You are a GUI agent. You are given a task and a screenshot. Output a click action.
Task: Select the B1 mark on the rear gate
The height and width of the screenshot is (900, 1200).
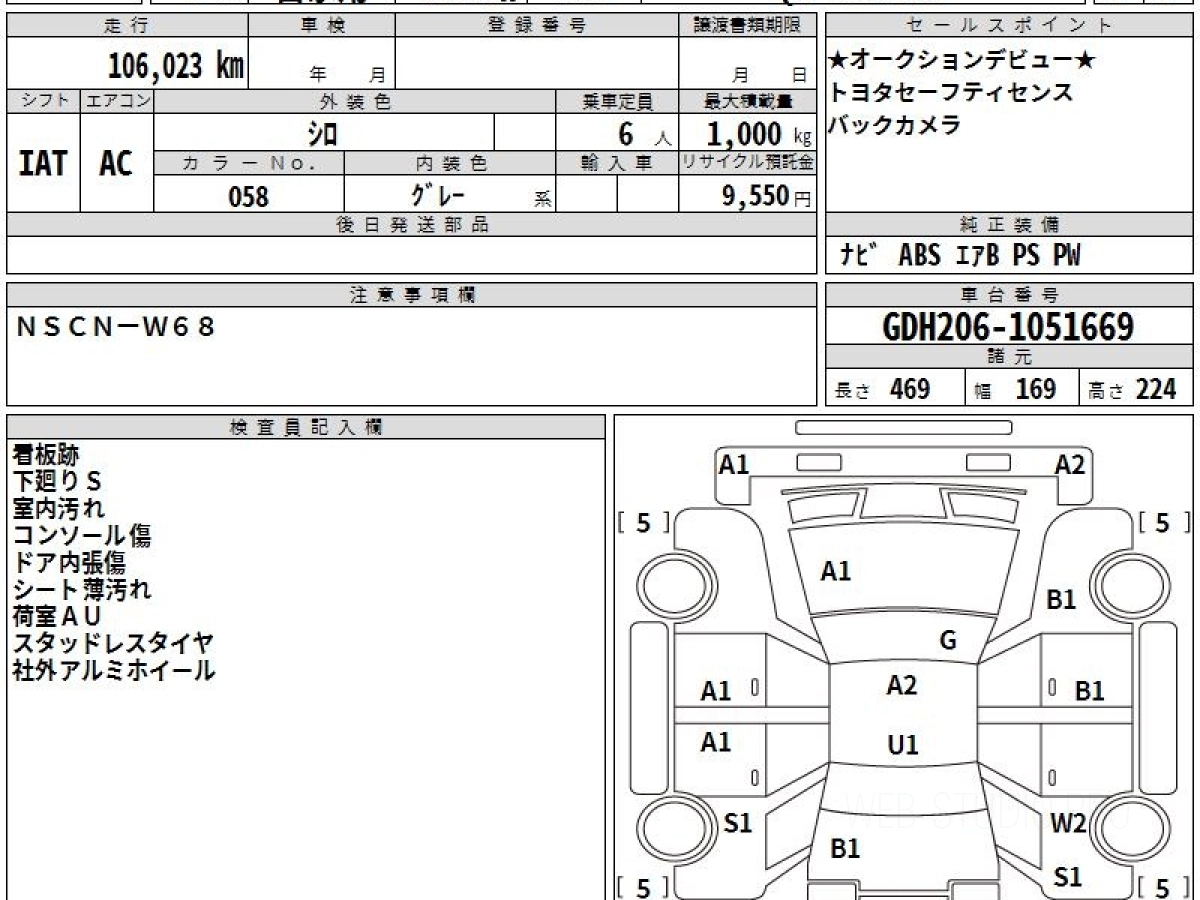click(845, 849)
